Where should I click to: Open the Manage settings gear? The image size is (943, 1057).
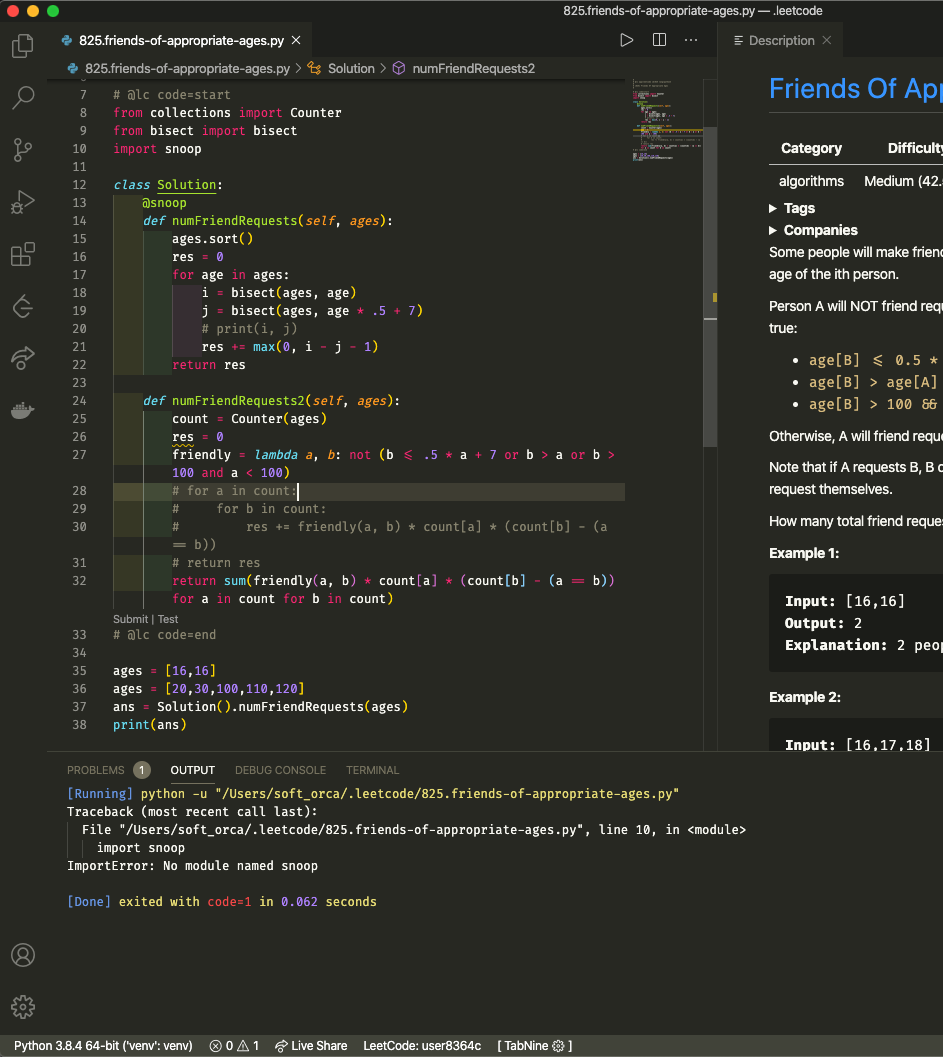click(22, 1007)
